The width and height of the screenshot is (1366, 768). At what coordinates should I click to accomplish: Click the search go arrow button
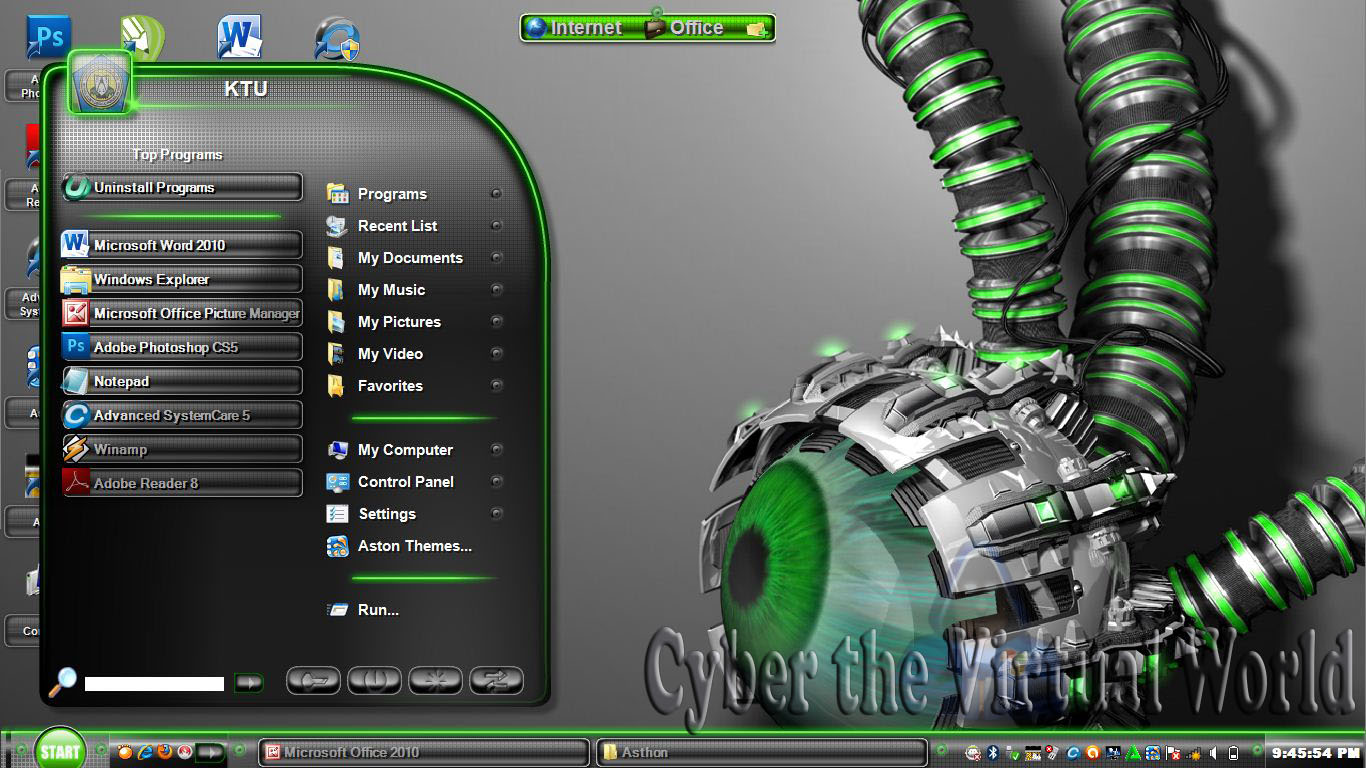pos(248,683)
